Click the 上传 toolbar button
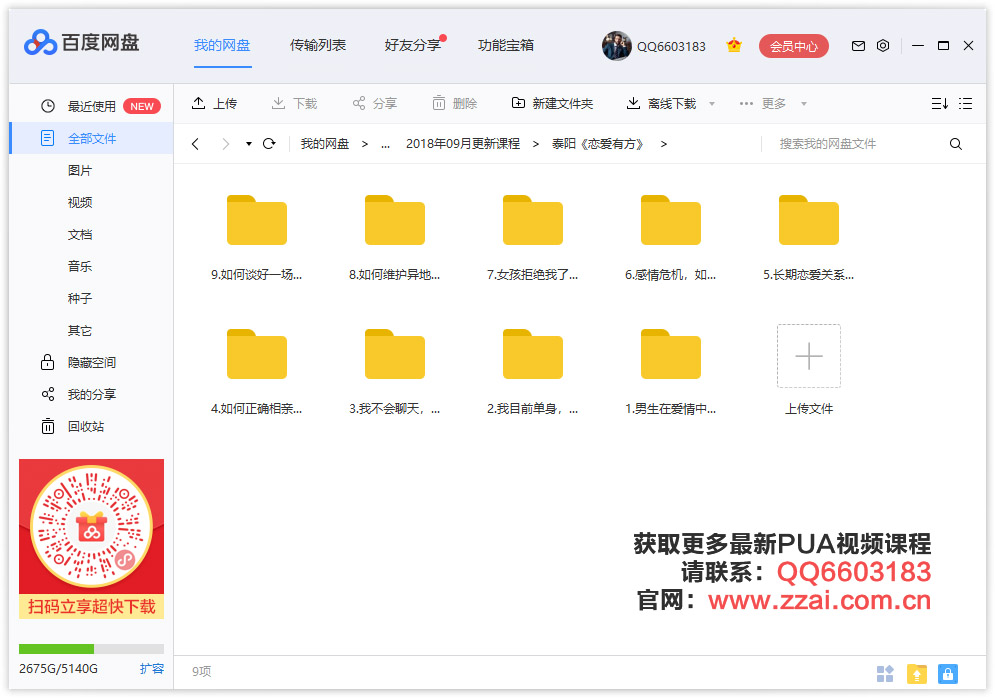The image size is (995, 698). (214, 103)
